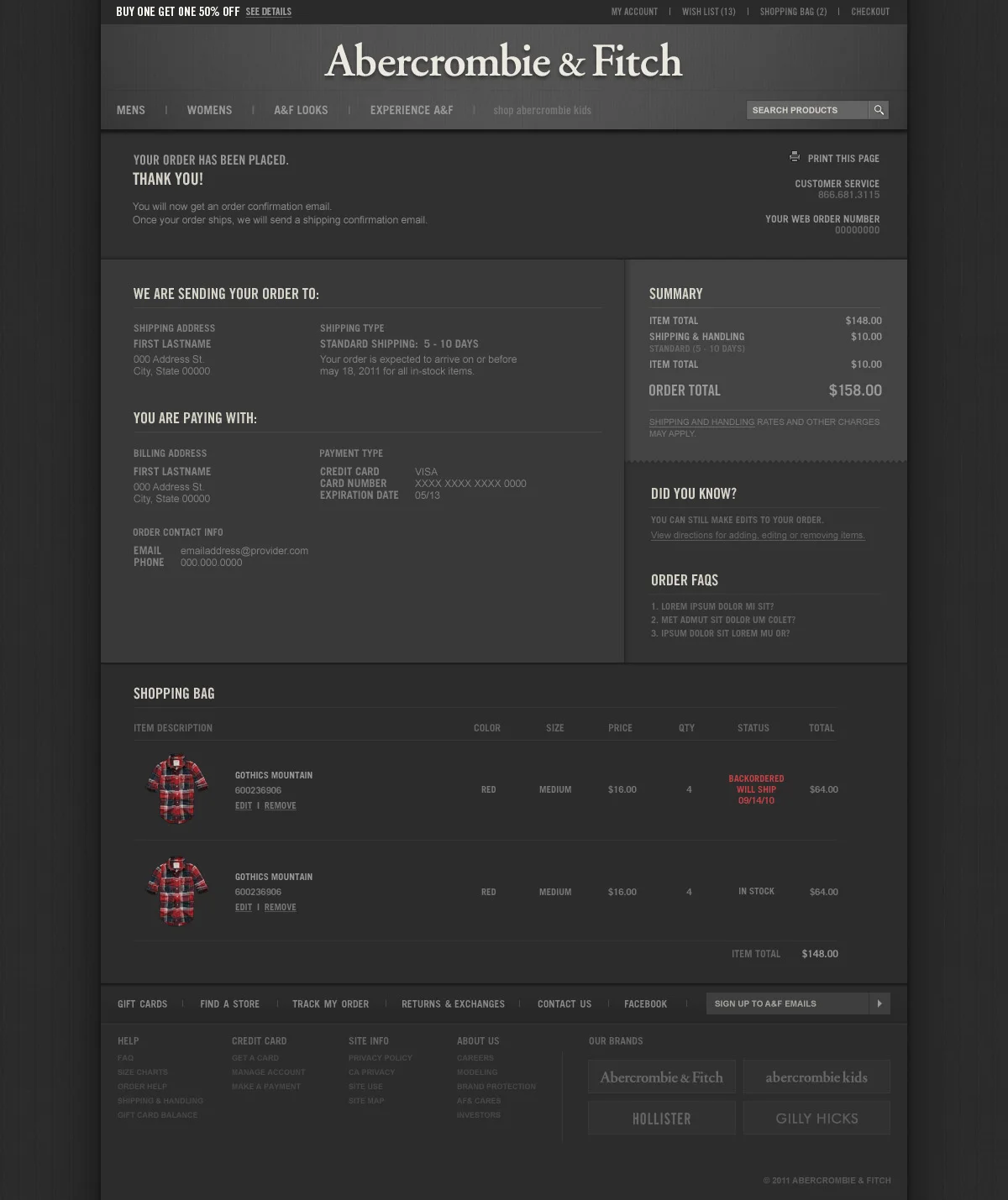
Task: Open Site Map link
Action: (x=366, y=1101)
